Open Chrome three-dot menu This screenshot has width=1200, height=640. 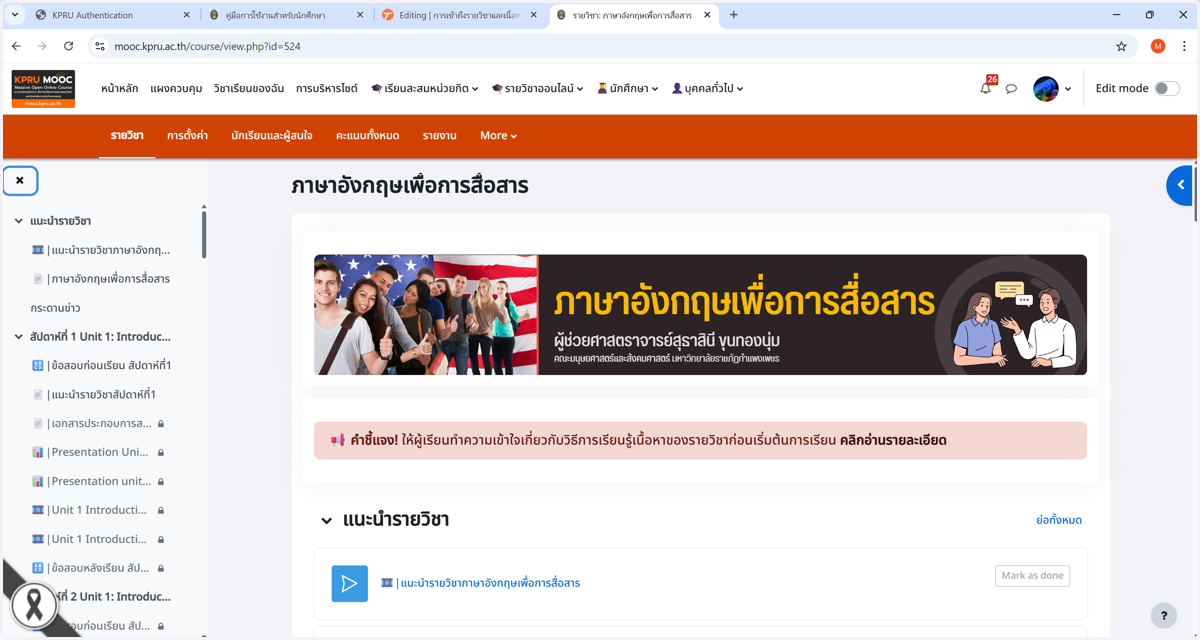click(x=1185, y=46)
